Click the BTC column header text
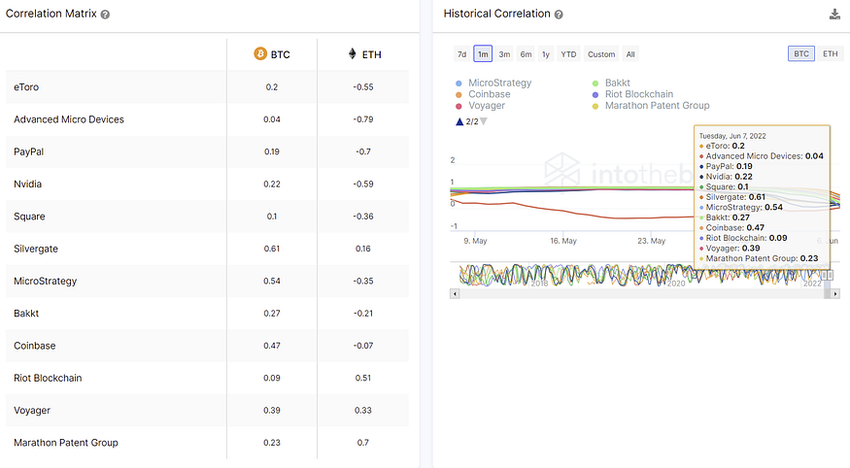 (280, 54)
